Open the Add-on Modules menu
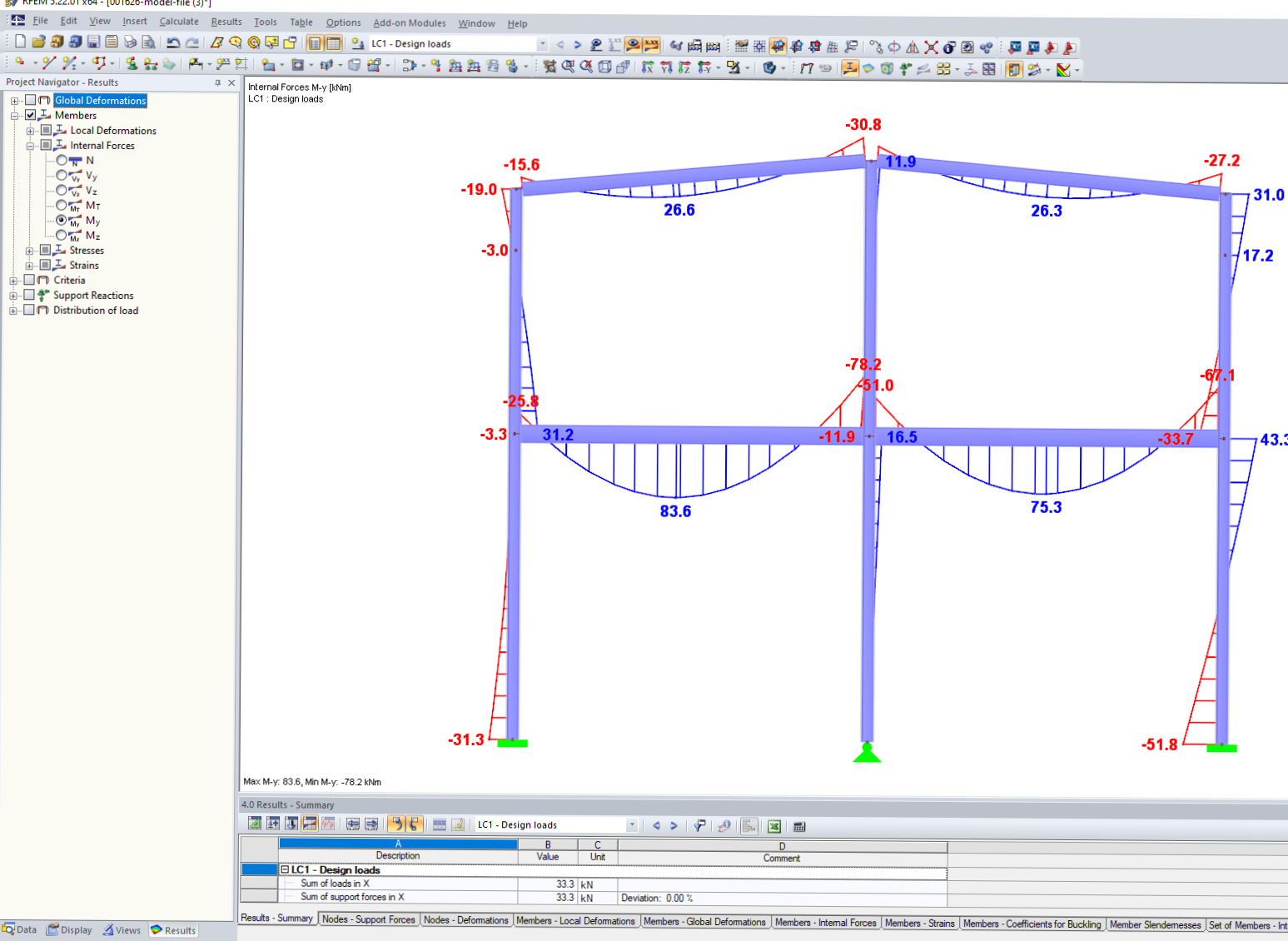The height and width of the screenshot is (941, 1288). (410, 23)
